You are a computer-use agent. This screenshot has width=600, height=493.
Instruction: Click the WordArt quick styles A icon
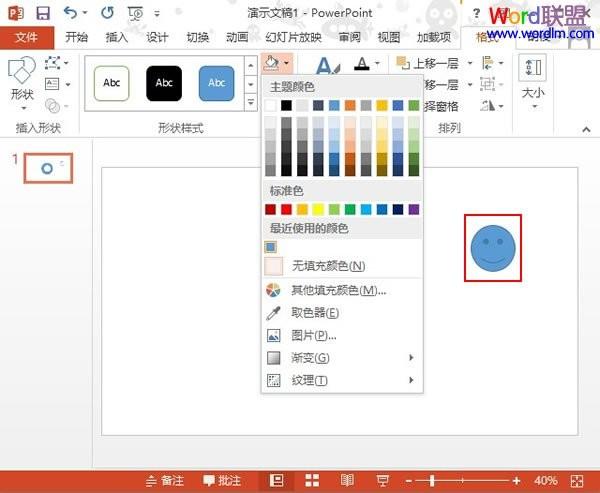[326, 65]
